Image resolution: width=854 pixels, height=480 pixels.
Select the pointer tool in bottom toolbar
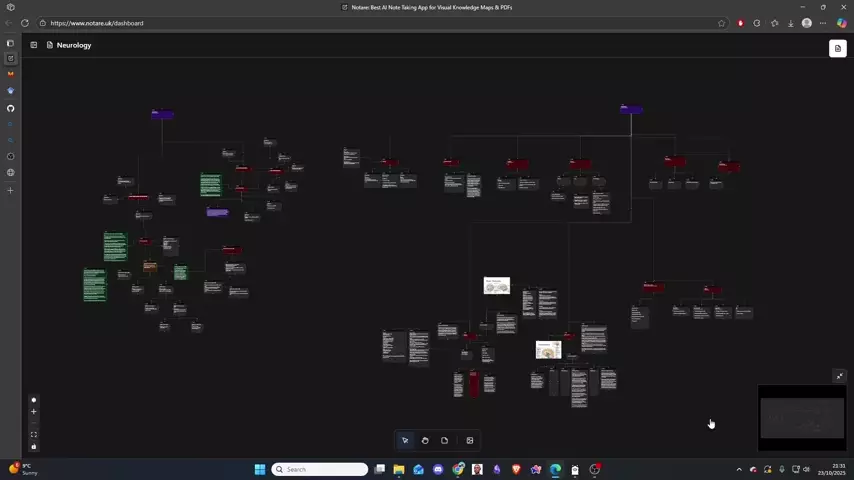click(x=405, y=440)
